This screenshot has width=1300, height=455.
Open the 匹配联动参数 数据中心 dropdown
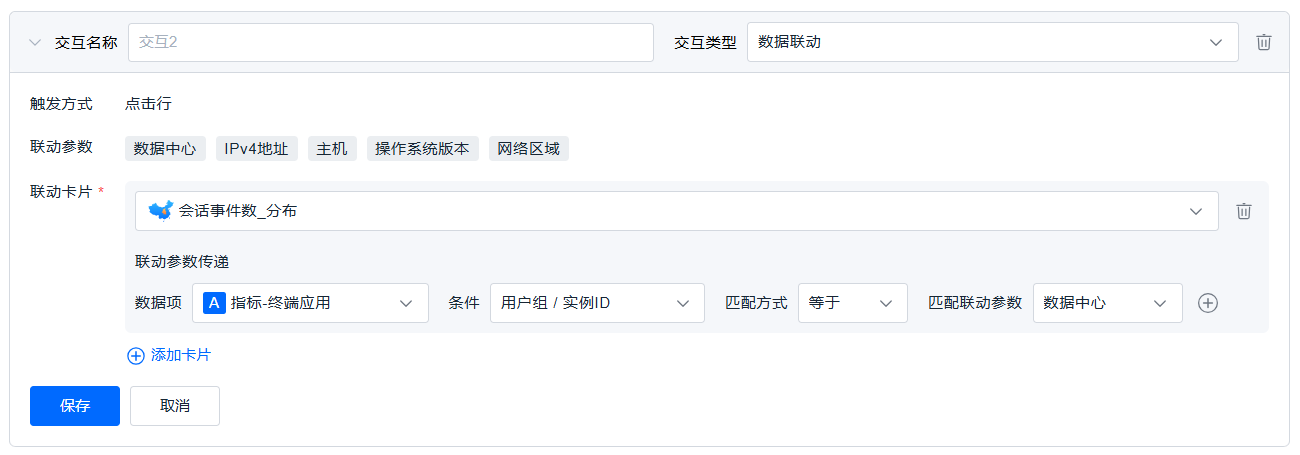click(1107, 303)
